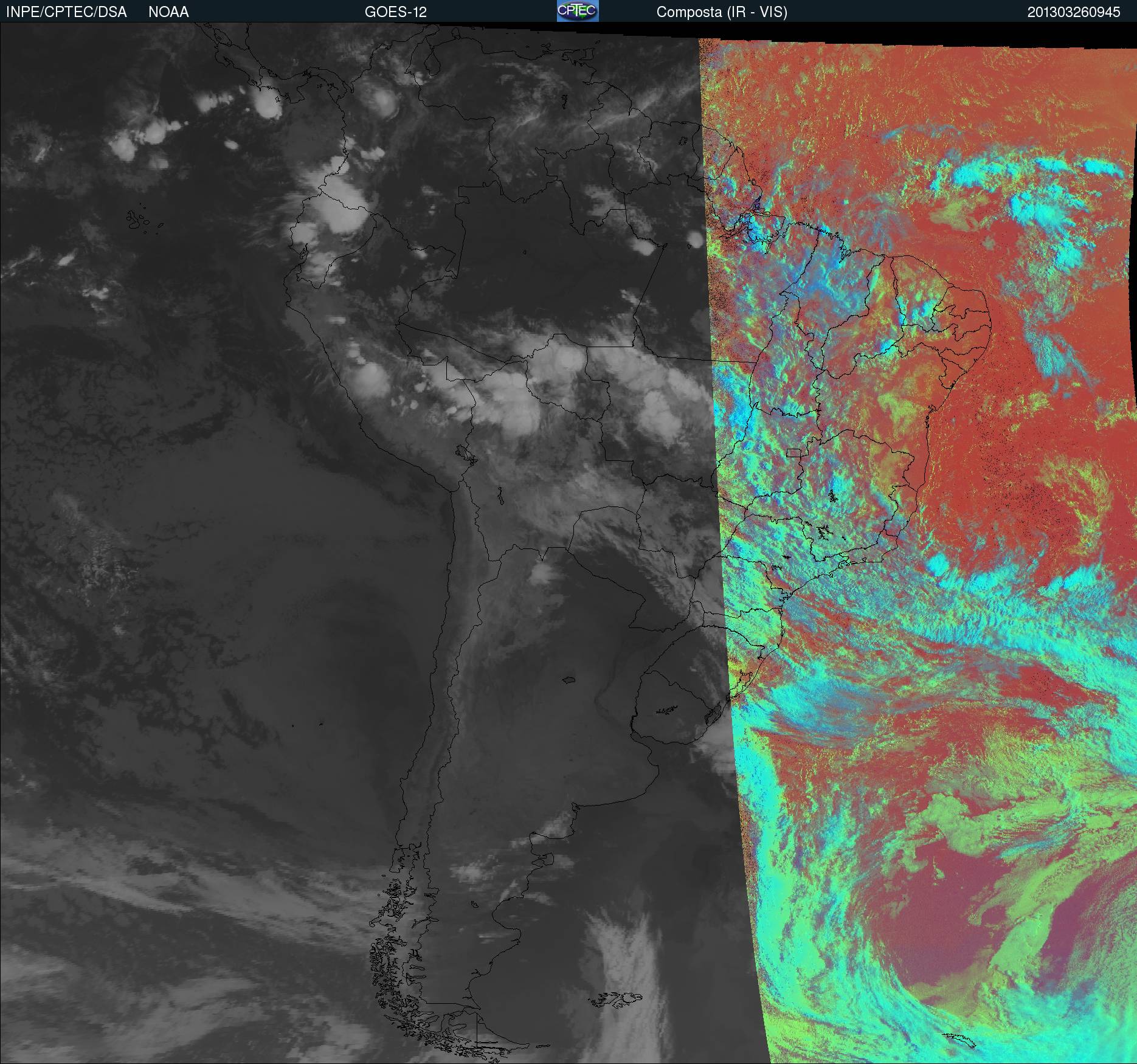Click the GOES-12 satellite label

[x=396, y=12]
